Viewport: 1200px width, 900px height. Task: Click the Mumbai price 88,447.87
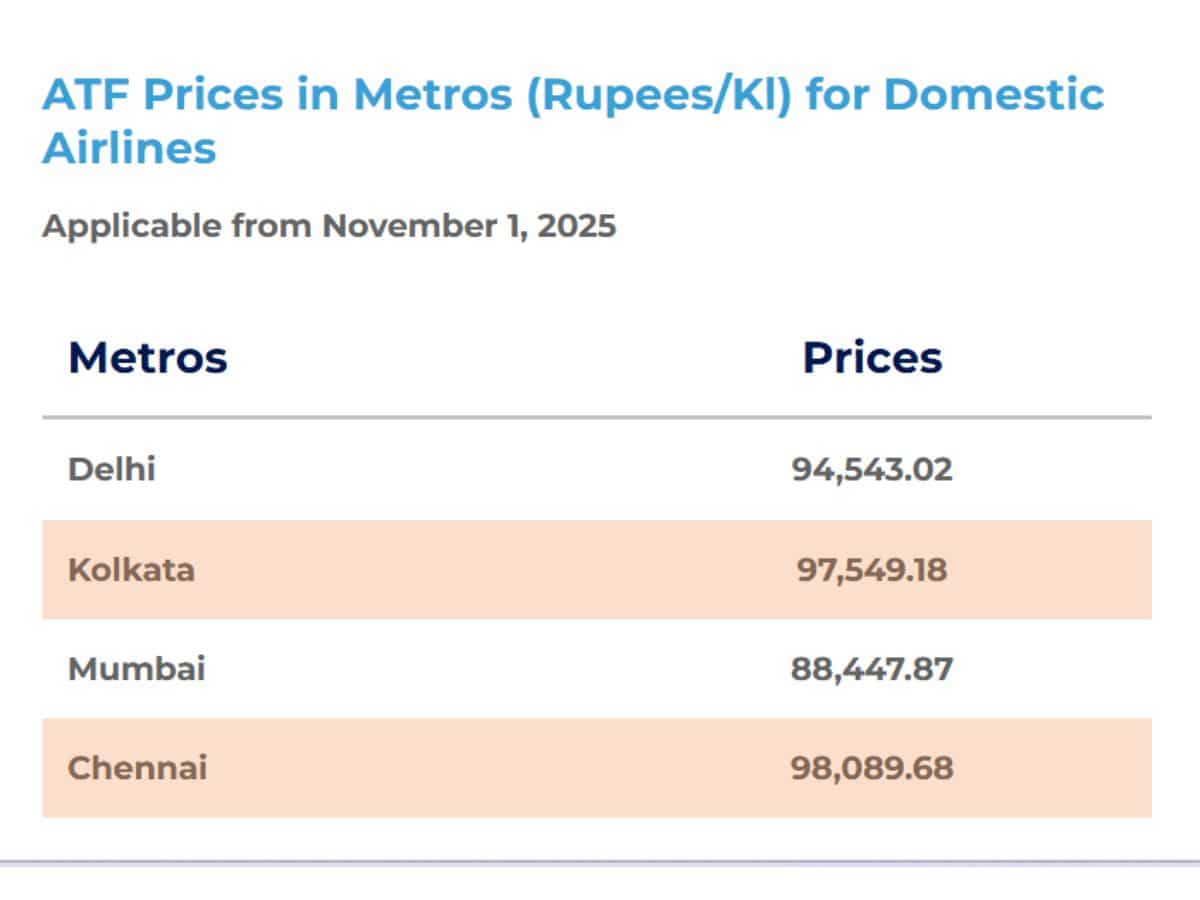[872, 669]
